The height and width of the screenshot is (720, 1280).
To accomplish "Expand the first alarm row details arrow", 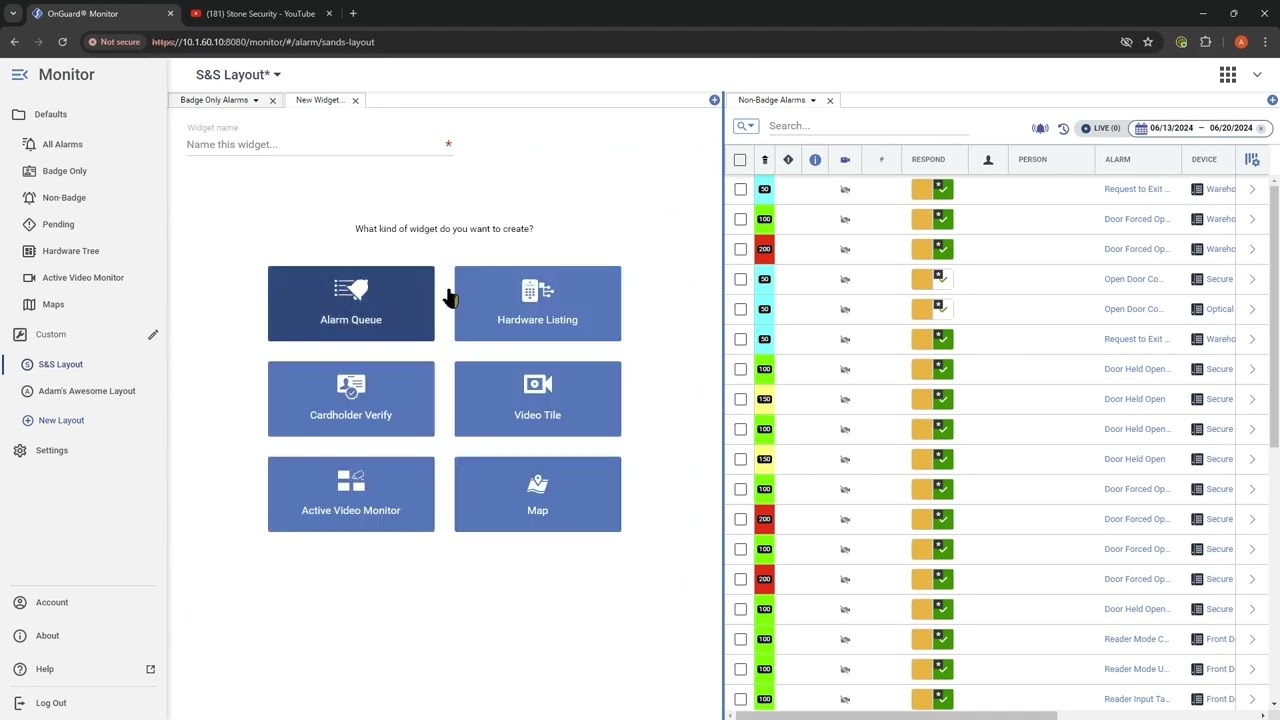I will [x=1252, y=189].
